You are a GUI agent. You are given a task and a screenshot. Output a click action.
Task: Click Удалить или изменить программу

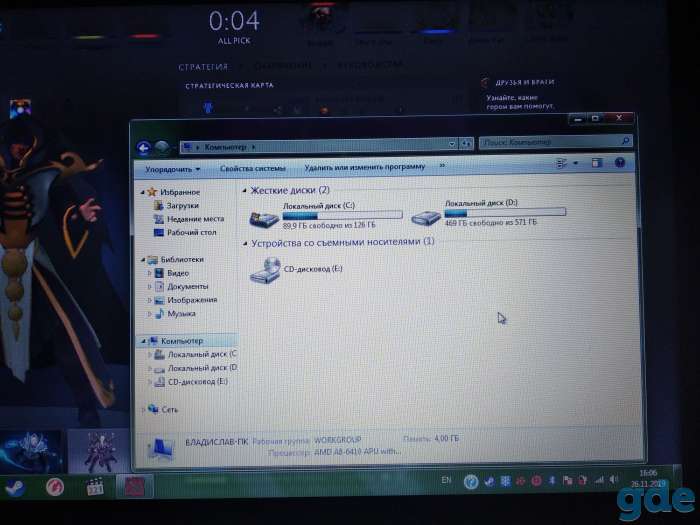tap(364, 167)
